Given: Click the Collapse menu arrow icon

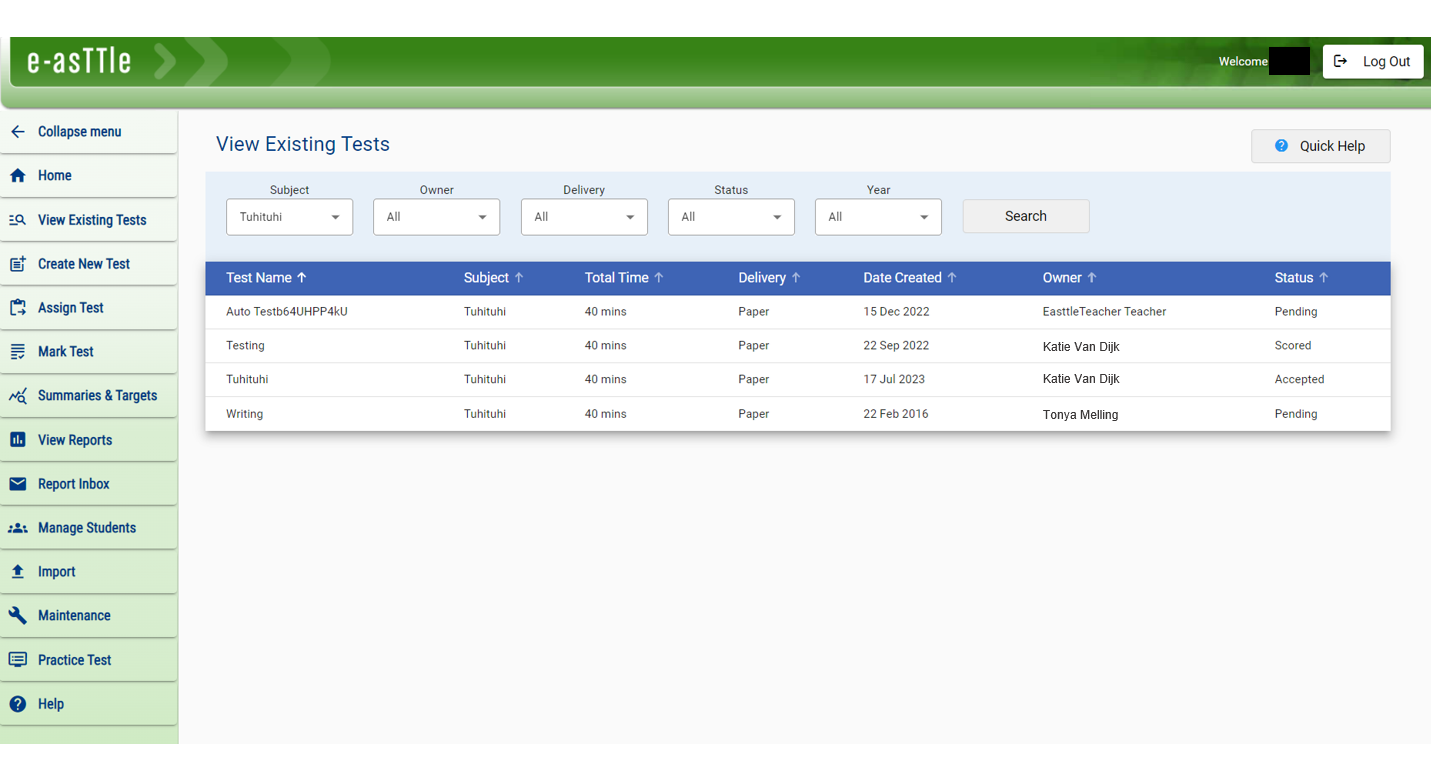Looking at the screenshot, I should coord(17,132).
